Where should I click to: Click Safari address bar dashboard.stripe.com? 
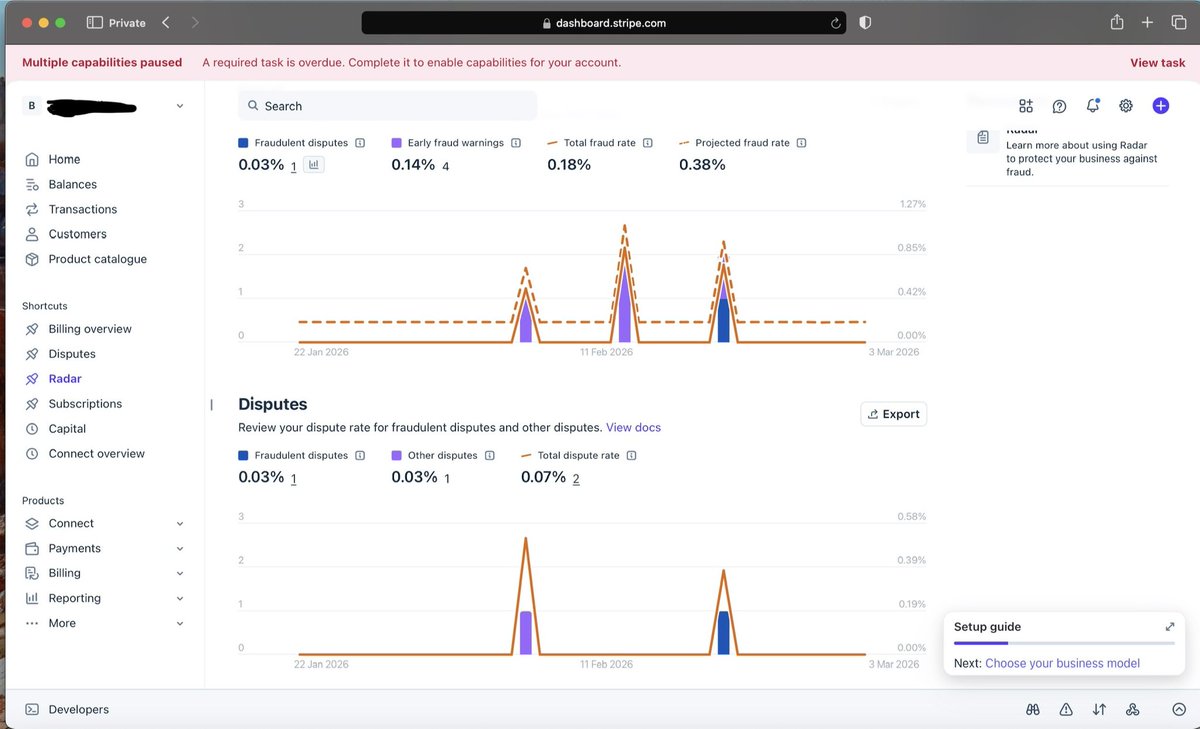[604, 23]
